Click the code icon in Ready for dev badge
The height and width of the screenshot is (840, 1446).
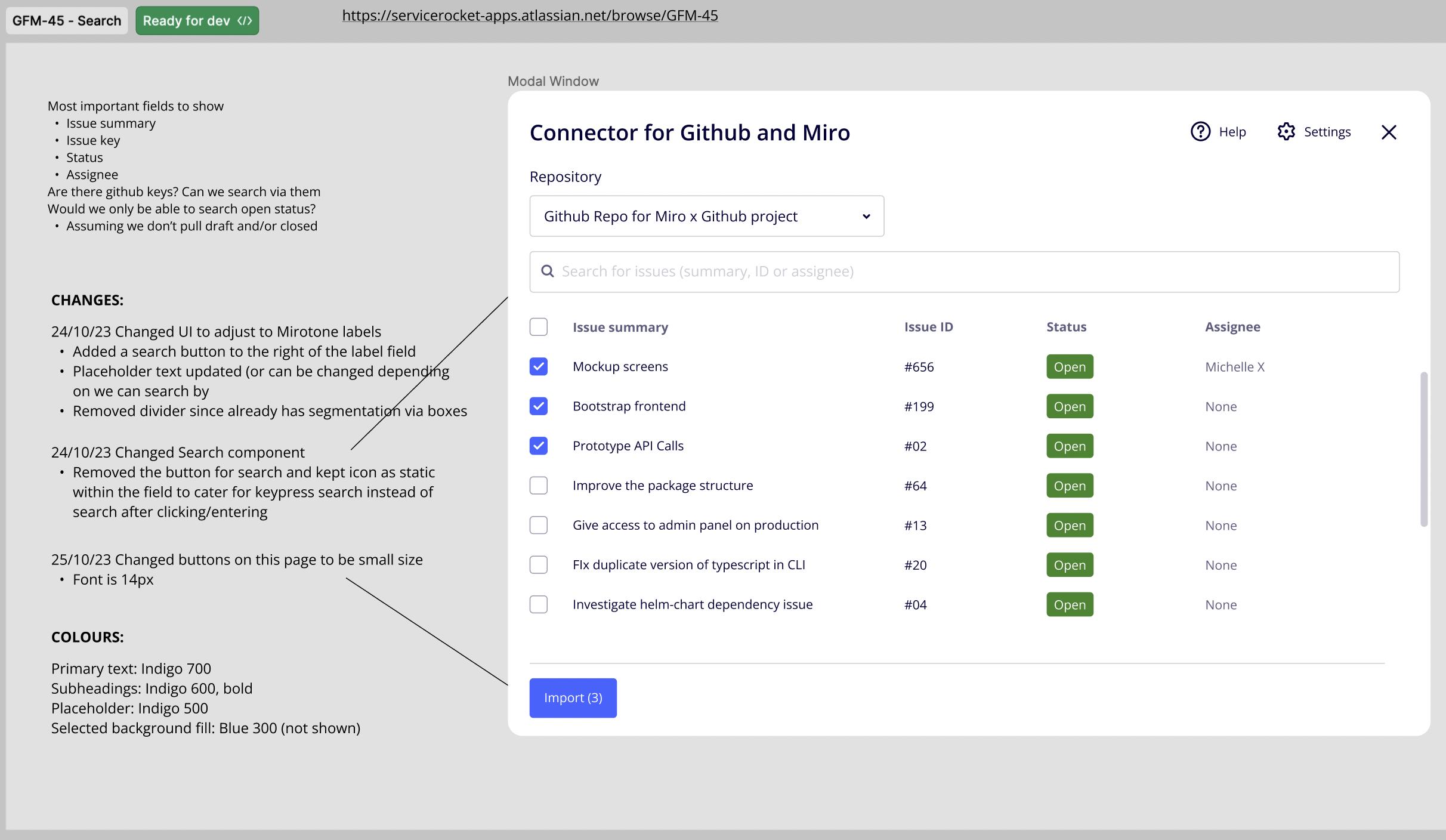point(245,21)
